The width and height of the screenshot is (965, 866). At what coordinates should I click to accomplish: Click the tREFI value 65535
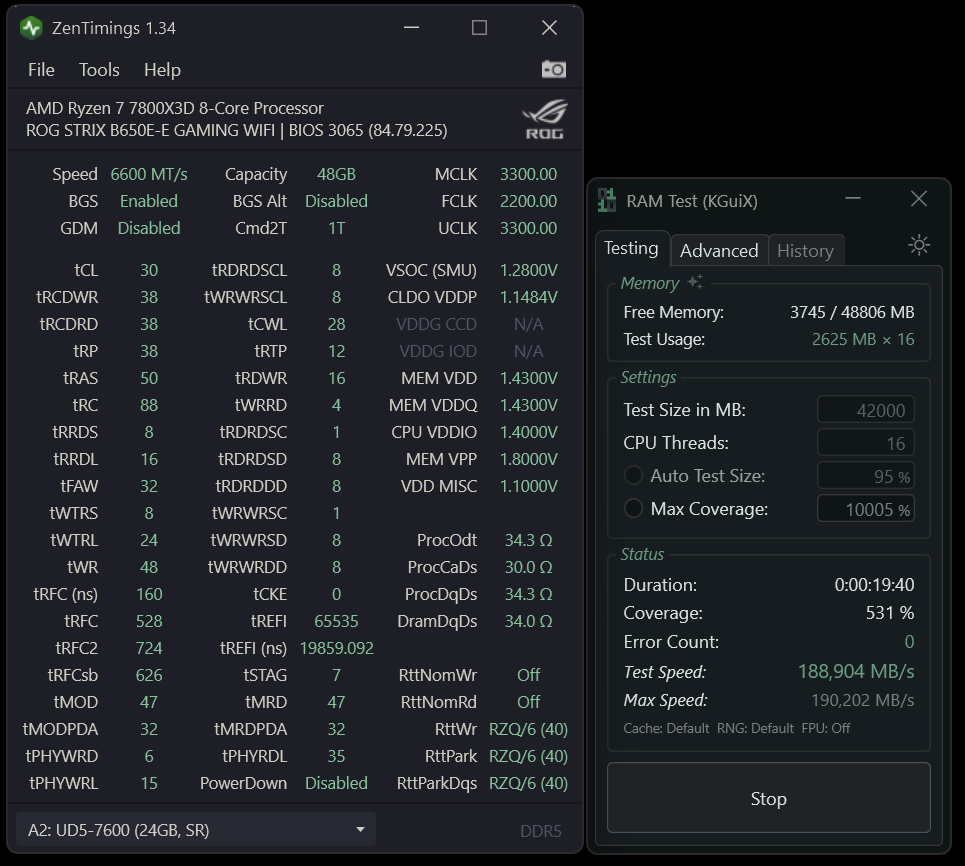(x=336, y=621)
